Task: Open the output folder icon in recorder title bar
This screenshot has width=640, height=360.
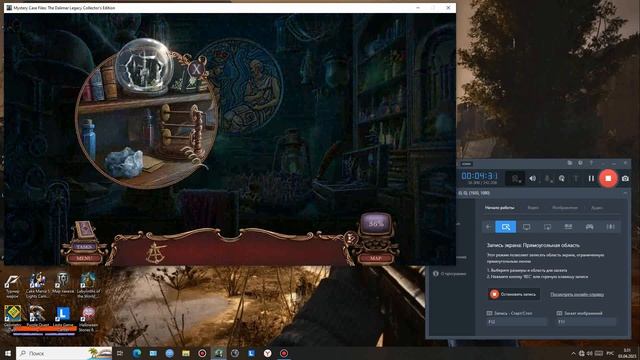Action: coord(569,163)
